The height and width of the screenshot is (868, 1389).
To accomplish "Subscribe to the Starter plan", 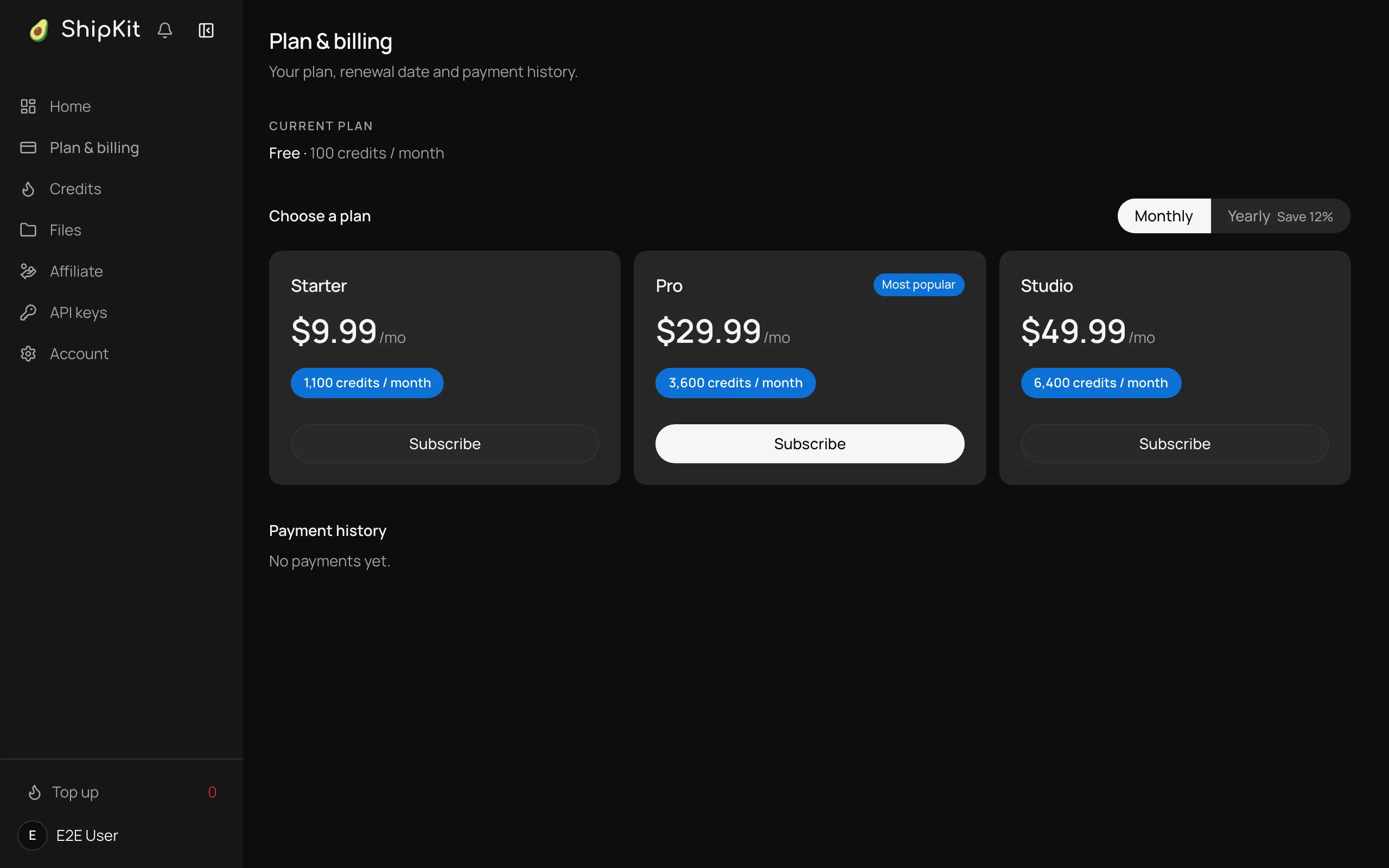I will pos(444,444).
